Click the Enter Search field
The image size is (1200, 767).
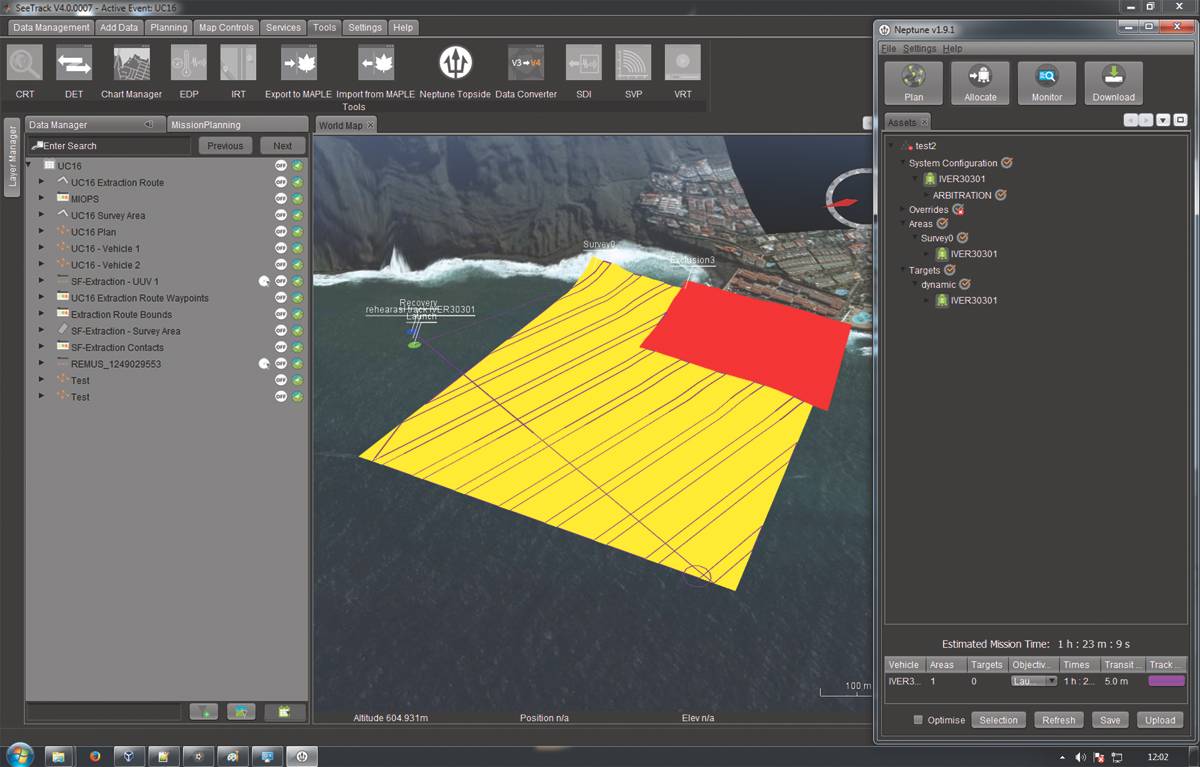click(109, 146)
